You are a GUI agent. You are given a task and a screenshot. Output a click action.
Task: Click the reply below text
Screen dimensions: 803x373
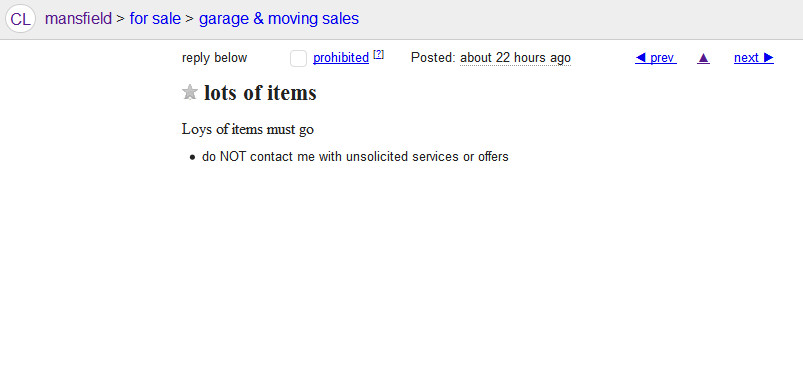tap(215, 58)
